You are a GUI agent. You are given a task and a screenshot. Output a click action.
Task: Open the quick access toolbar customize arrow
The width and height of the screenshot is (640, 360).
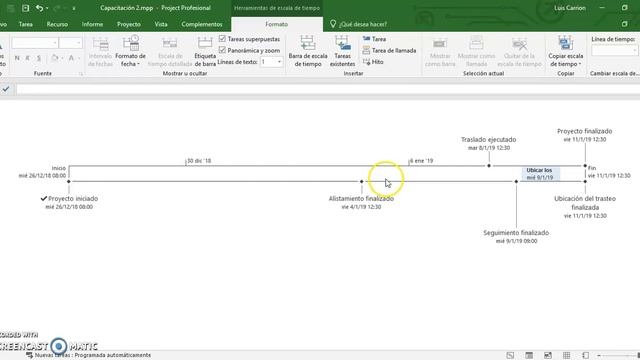click(74, 8)
